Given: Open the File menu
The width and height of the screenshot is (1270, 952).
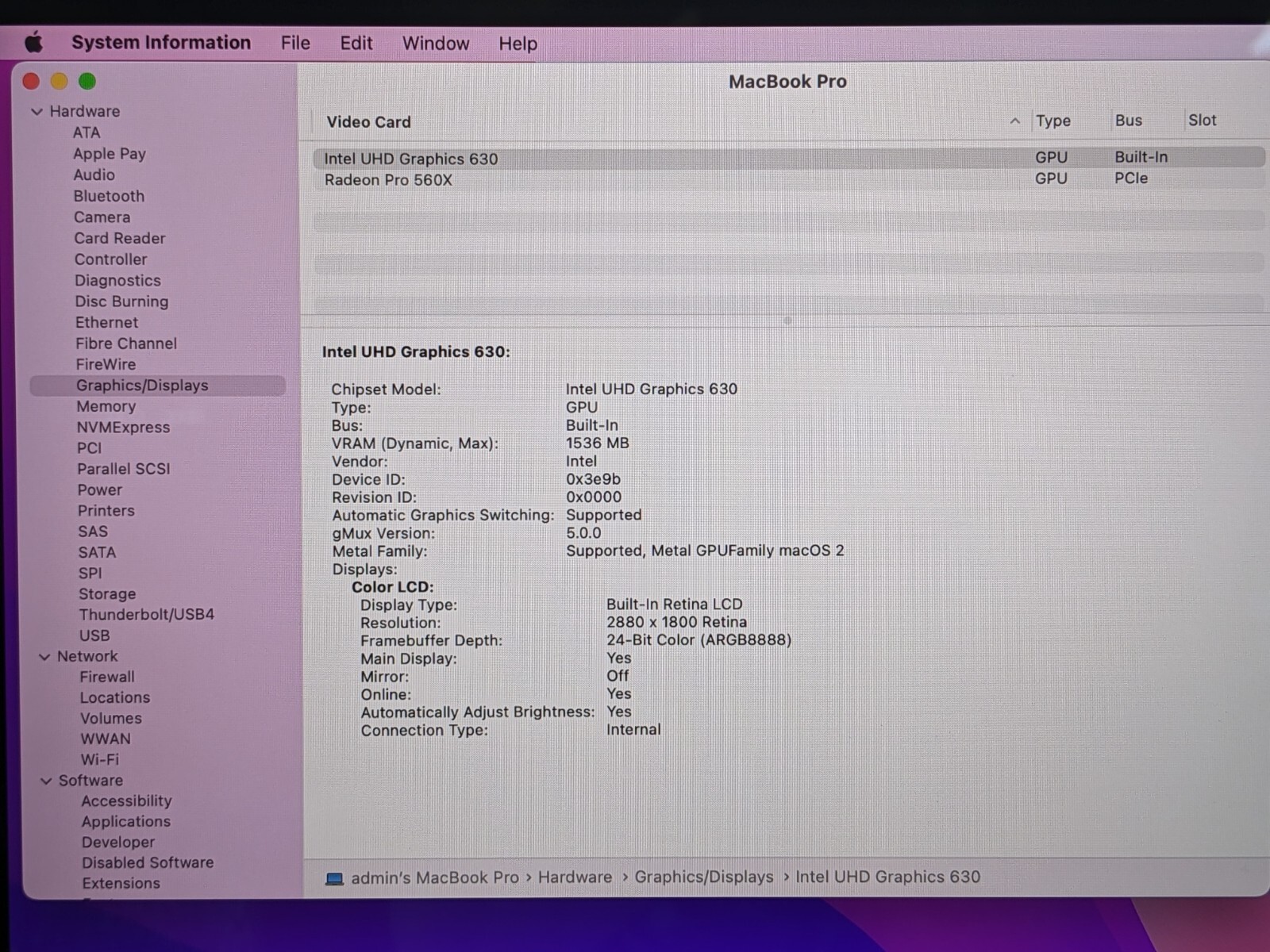Looking at the screenshot, I should pos(295,43).
